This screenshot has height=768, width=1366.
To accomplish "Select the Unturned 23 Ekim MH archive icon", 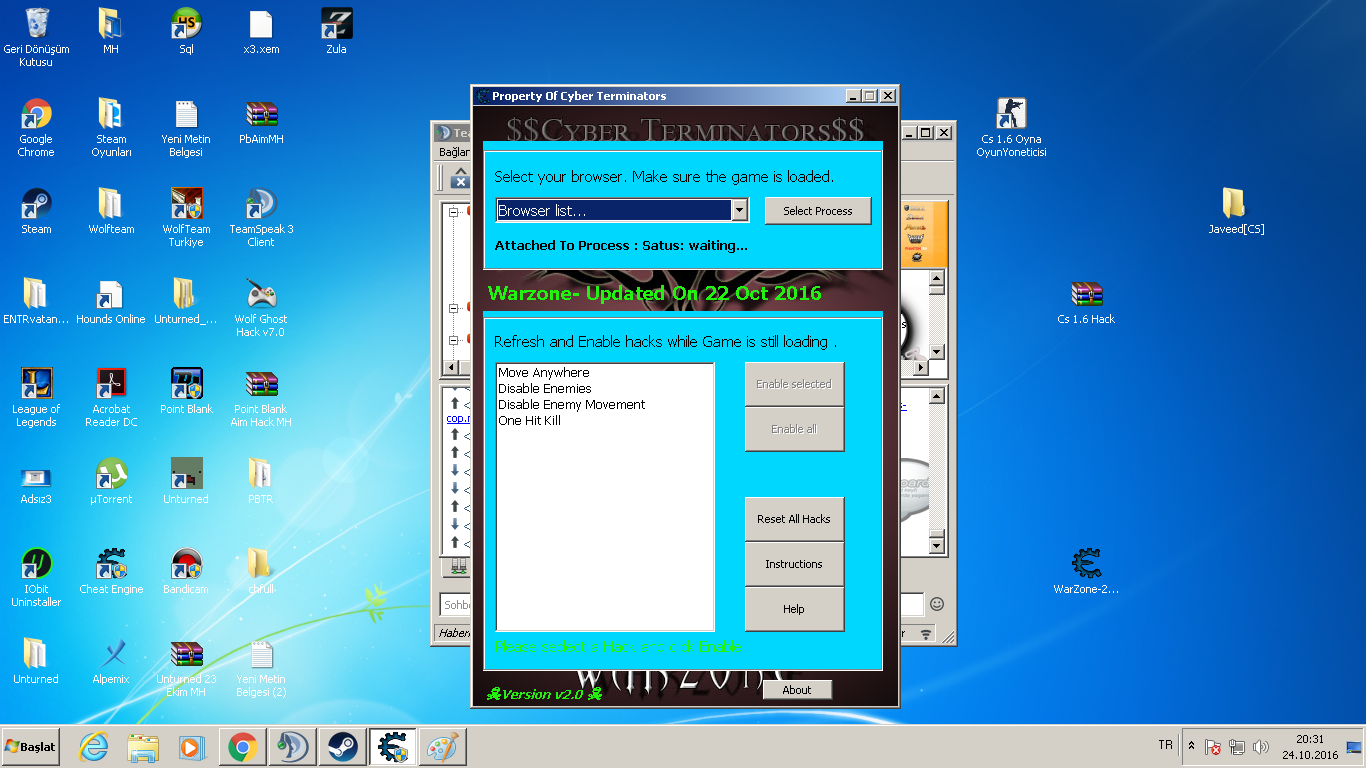I will click(x=186, y=668).
